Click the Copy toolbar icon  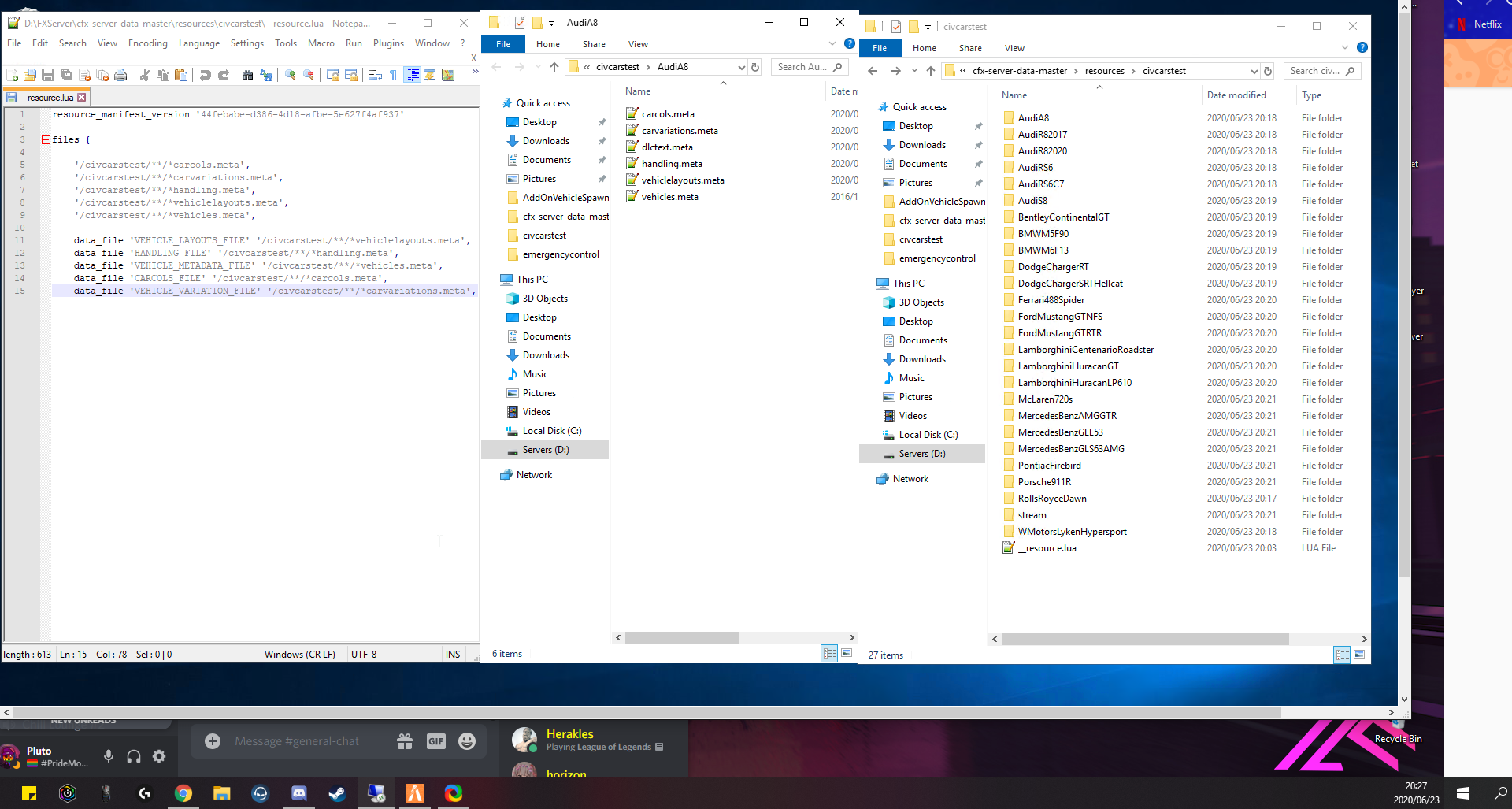click(x=163, y=75)
